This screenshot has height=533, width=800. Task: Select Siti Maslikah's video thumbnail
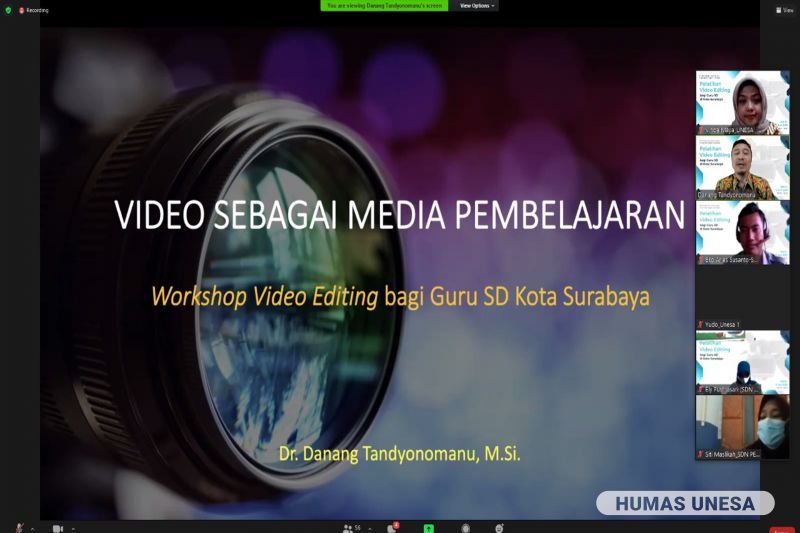point(742,427)
